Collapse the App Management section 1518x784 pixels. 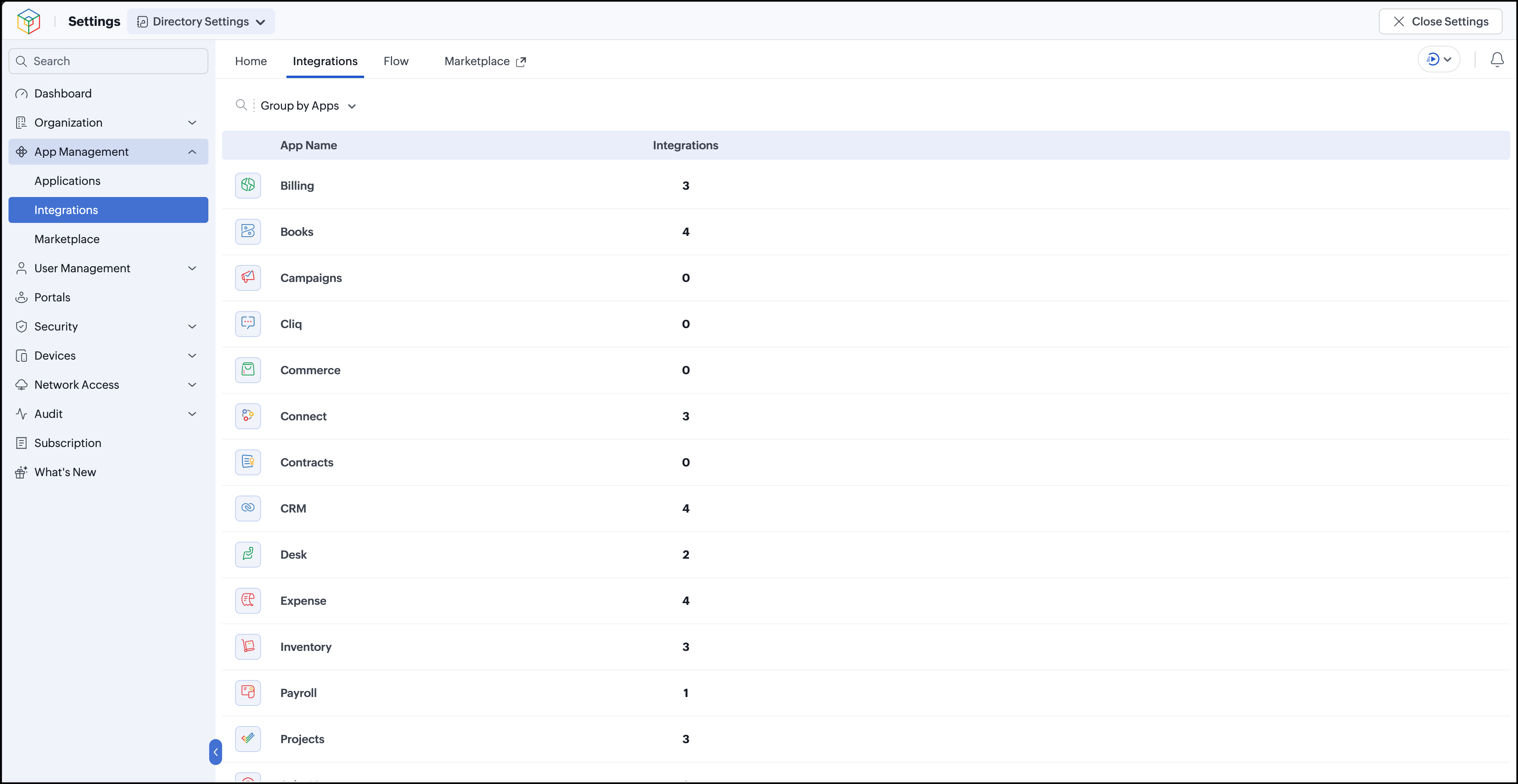(x=192, y=152)
